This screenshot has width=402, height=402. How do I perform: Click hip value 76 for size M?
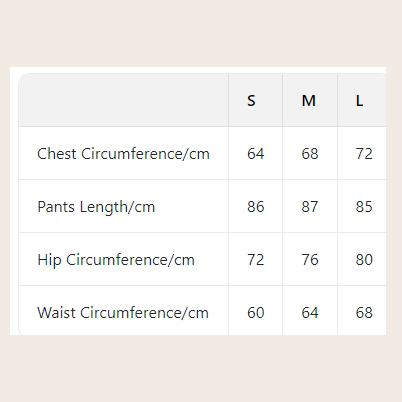[310, 260]
